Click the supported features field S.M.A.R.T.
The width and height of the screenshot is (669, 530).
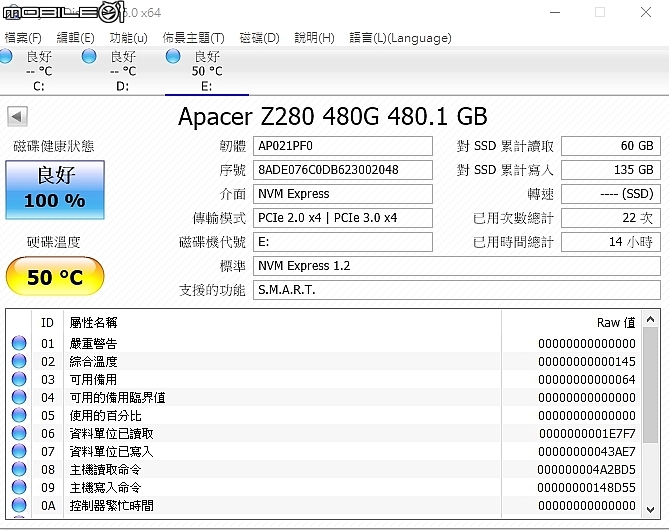click(x=457, y=290)
